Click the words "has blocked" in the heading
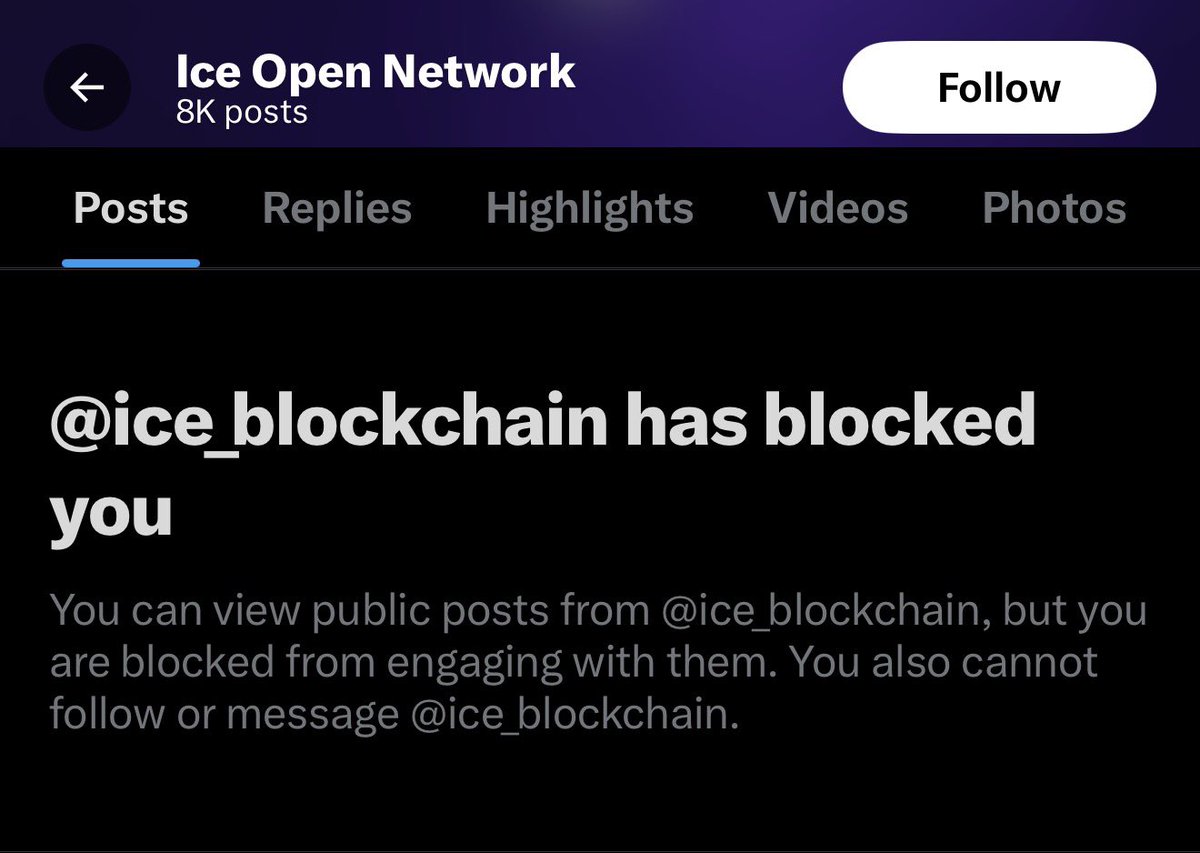The width and height of the screenshot is (1200, 853). tap(830, 424)
